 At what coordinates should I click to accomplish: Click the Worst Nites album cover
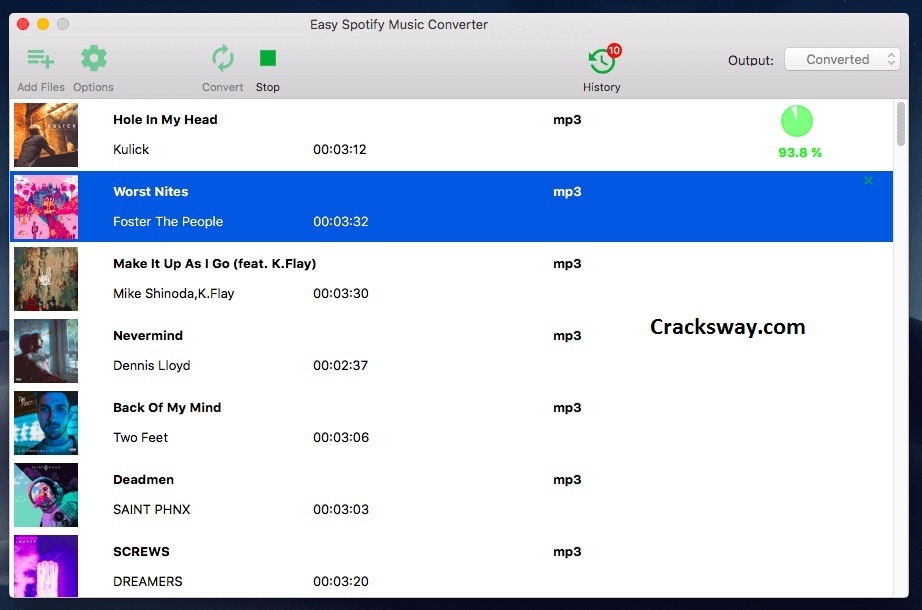[x=46, y=207]
